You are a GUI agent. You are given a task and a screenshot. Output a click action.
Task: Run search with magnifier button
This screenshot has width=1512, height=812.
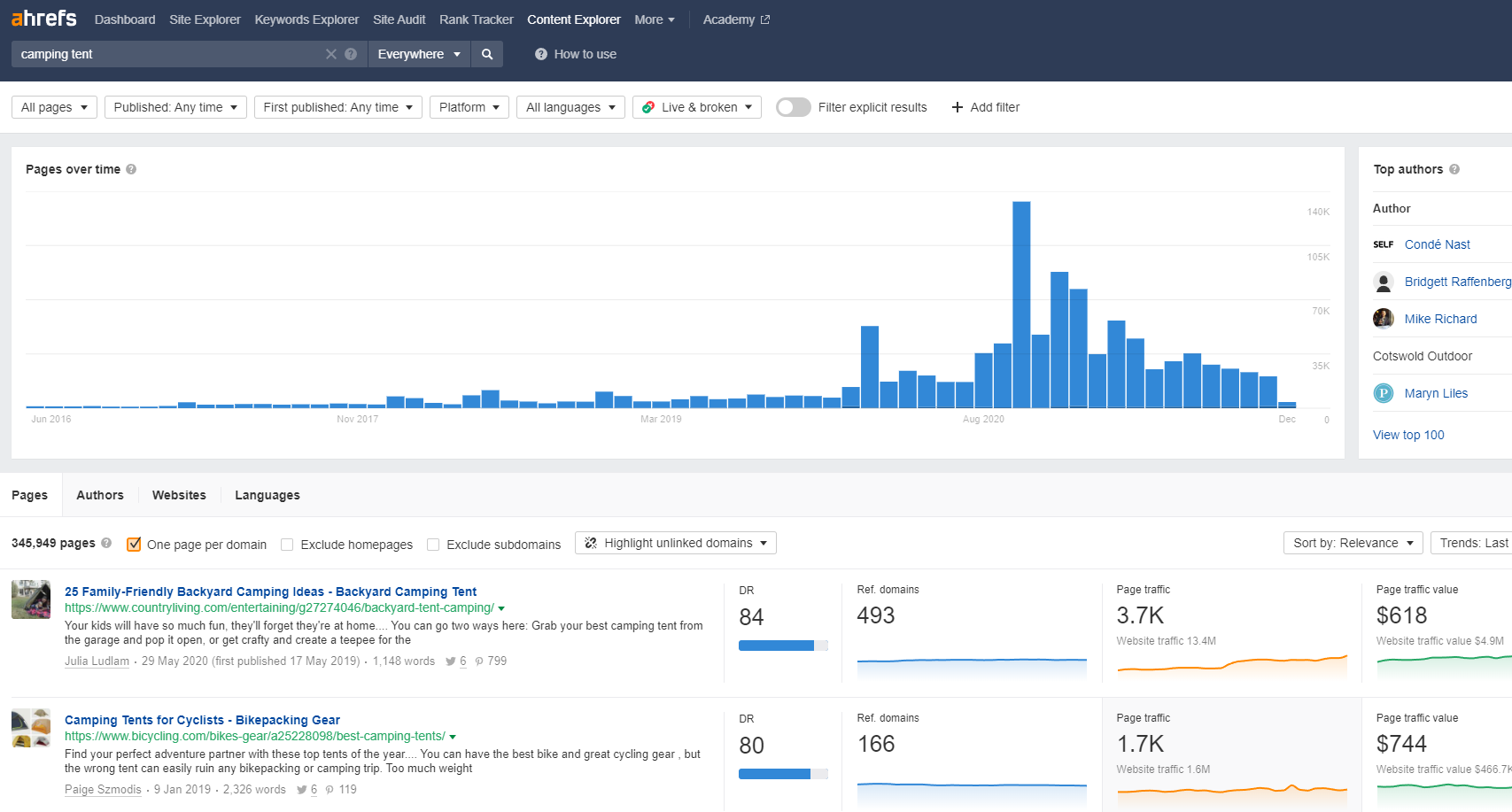tap(487, 54)
